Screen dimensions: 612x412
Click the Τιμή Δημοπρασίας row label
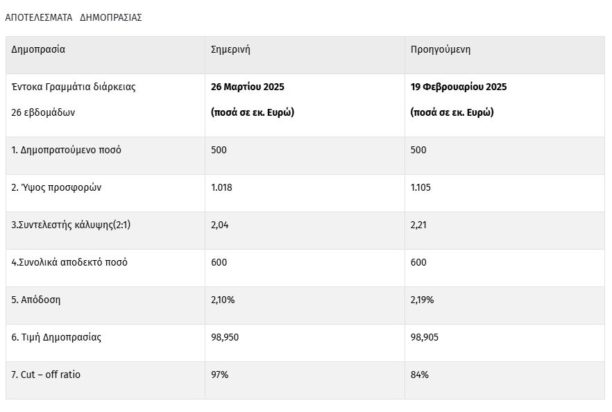(x=56, y=337)
